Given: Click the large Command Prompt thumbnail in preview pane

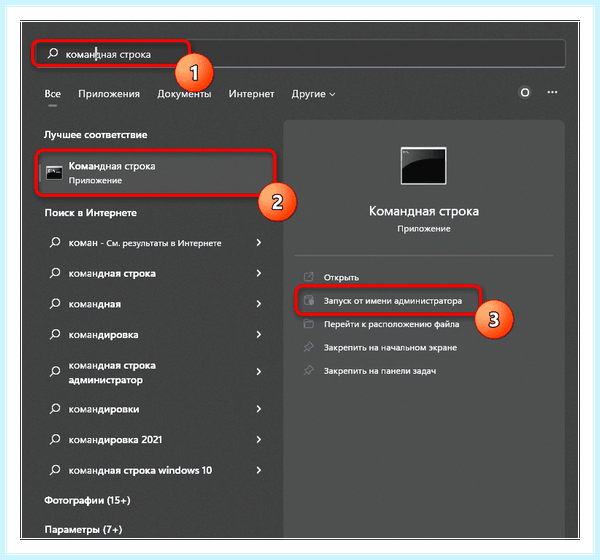Looking at the screenshot, I should point(423,166).
